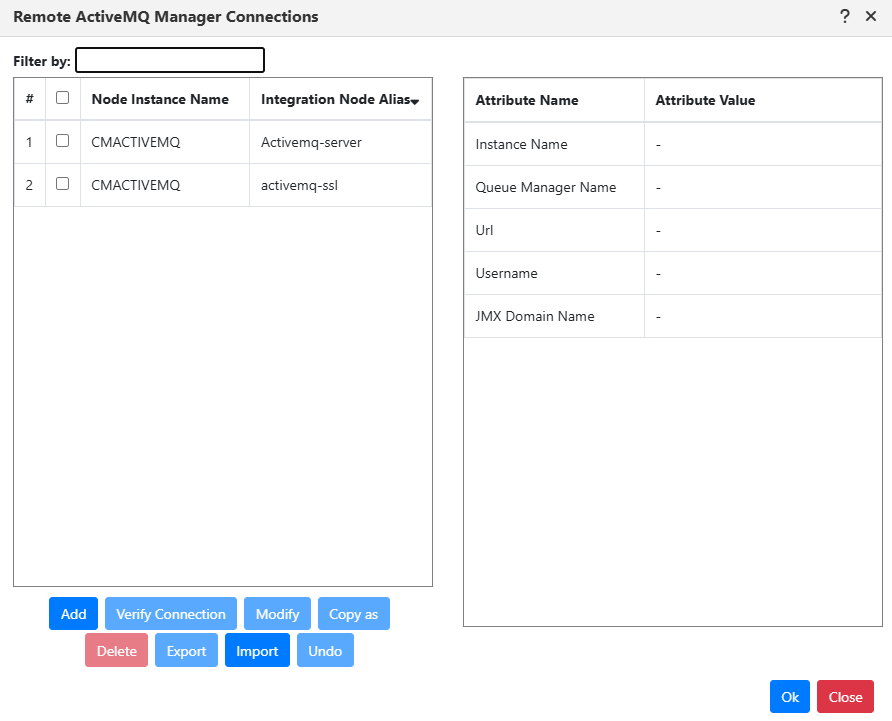
Task: Sort by Node Instance Name header
Action: (160, 100)
